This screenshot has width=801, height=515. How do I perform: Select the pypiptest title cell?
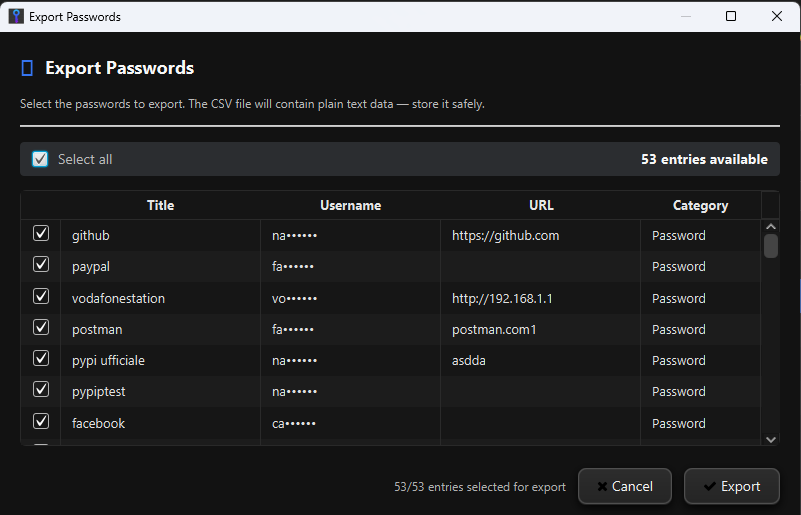160,392
